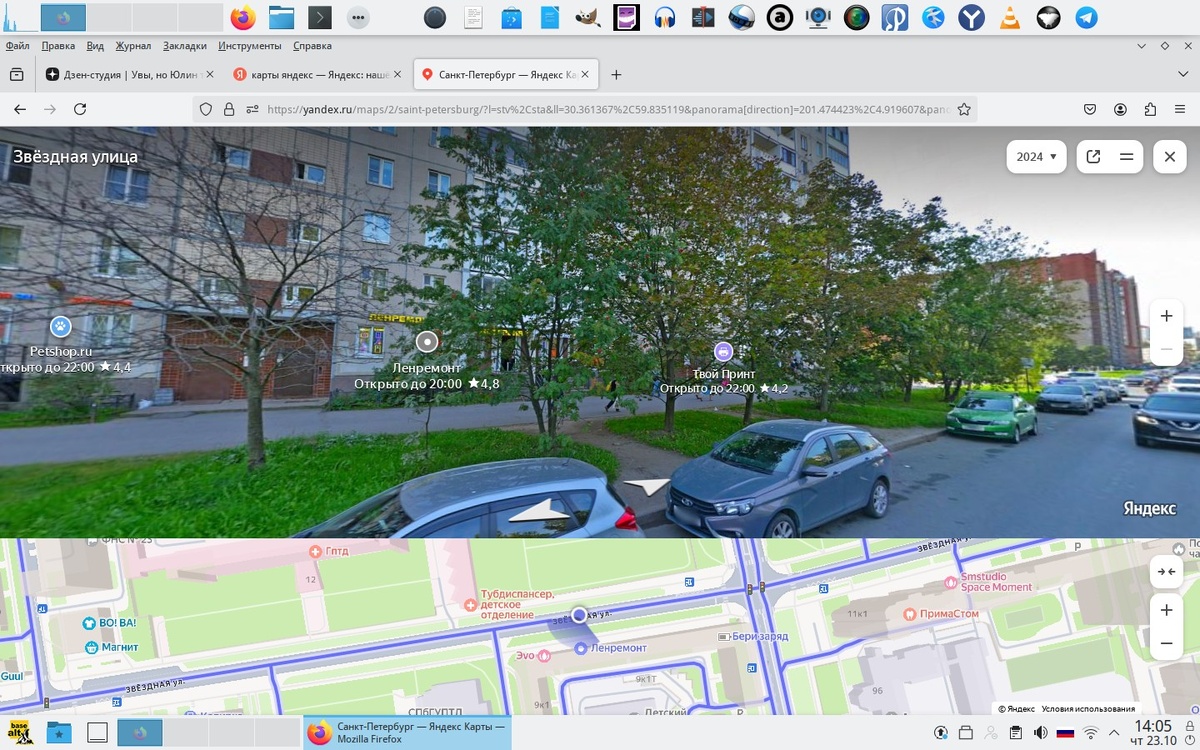Open the Wi-Fi network tray icon
Image resolution: width=1200 pixels, height=750 pixels.
(x=1091, y=732)
